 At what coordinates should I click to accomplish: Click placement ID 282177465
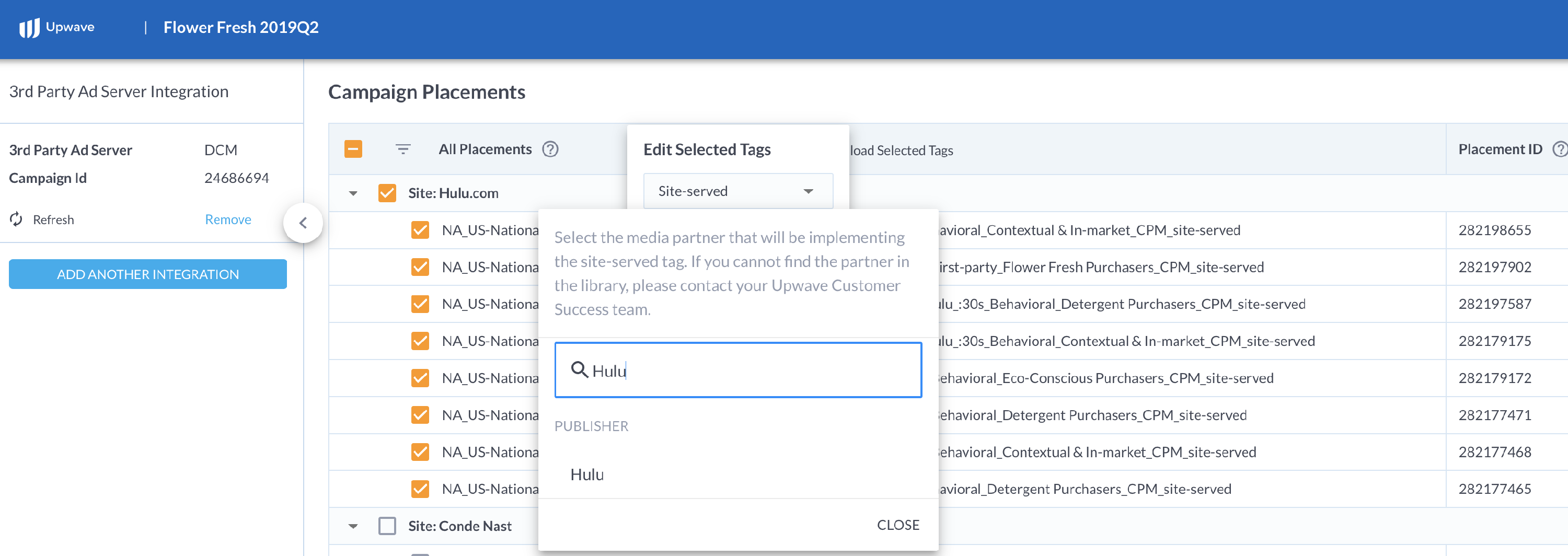1495,489
